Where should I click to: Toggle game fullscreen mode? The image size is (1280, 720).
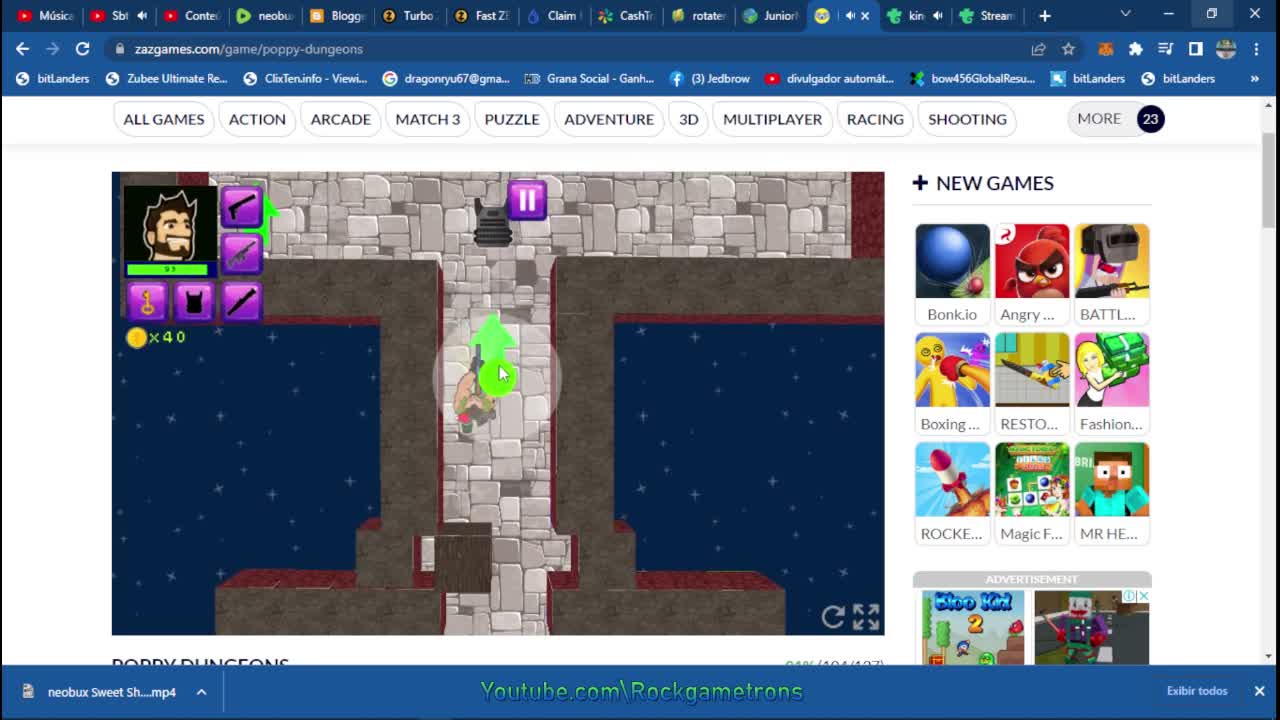[x=866, y=617]
